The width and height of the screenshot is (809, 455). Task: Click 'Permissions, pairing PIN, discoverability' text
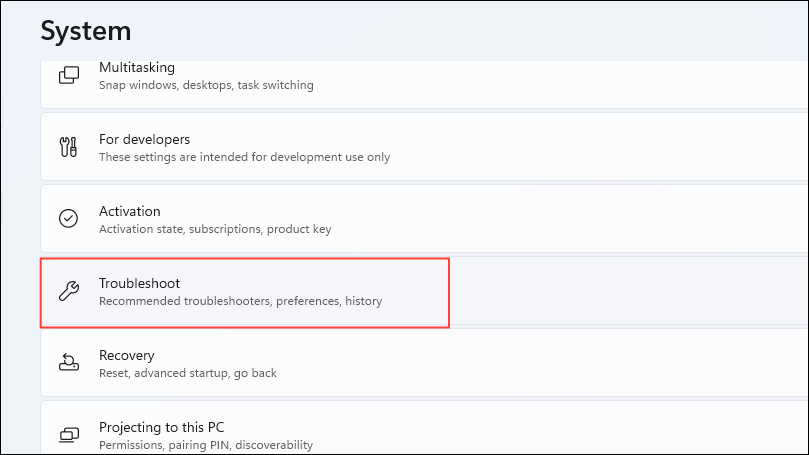pos(205,445)
